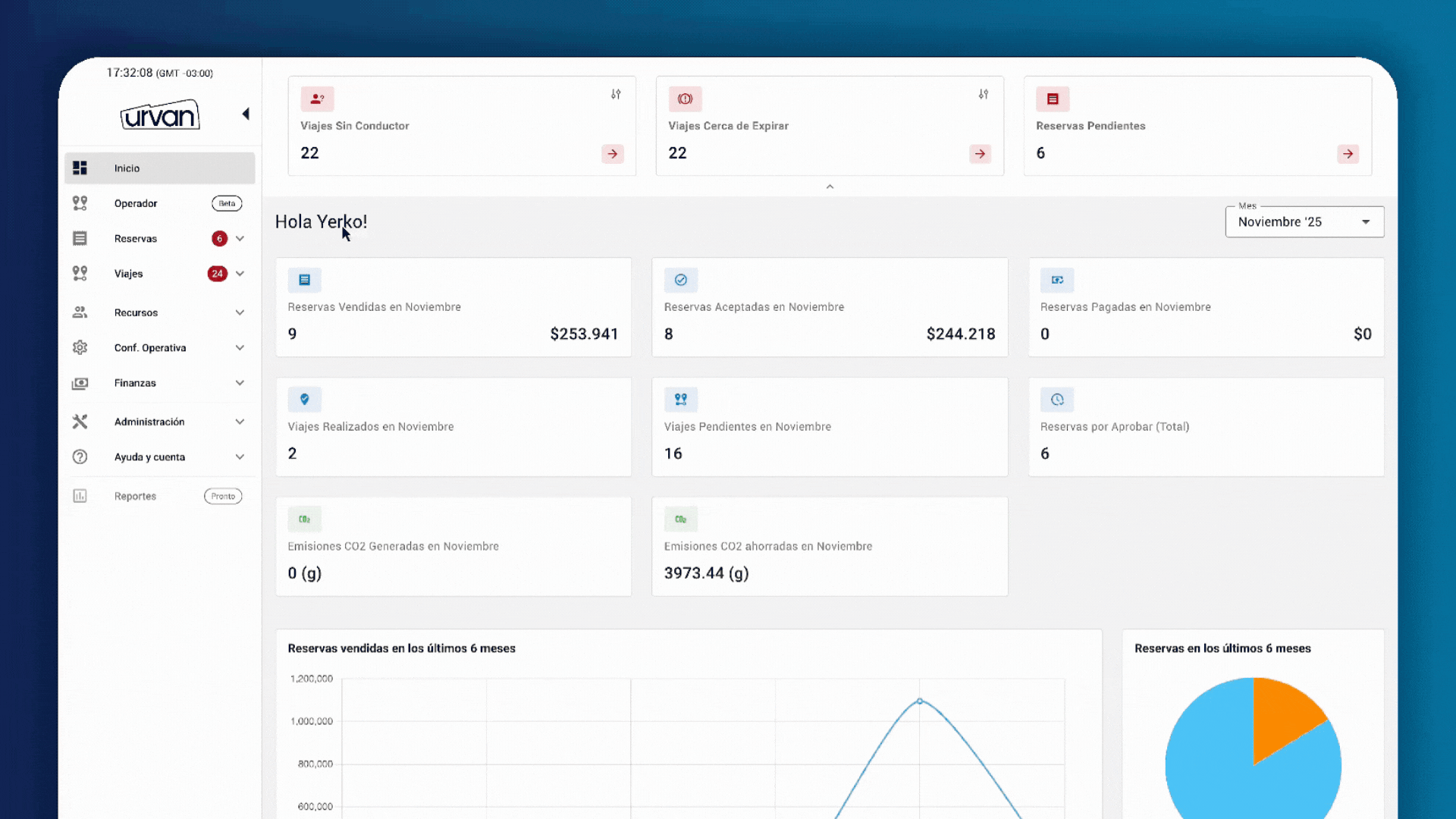Open the Viajes sidebar item
Viewport: 1456px width, 819px height.
pyautogui.click(x=129, y=274)
